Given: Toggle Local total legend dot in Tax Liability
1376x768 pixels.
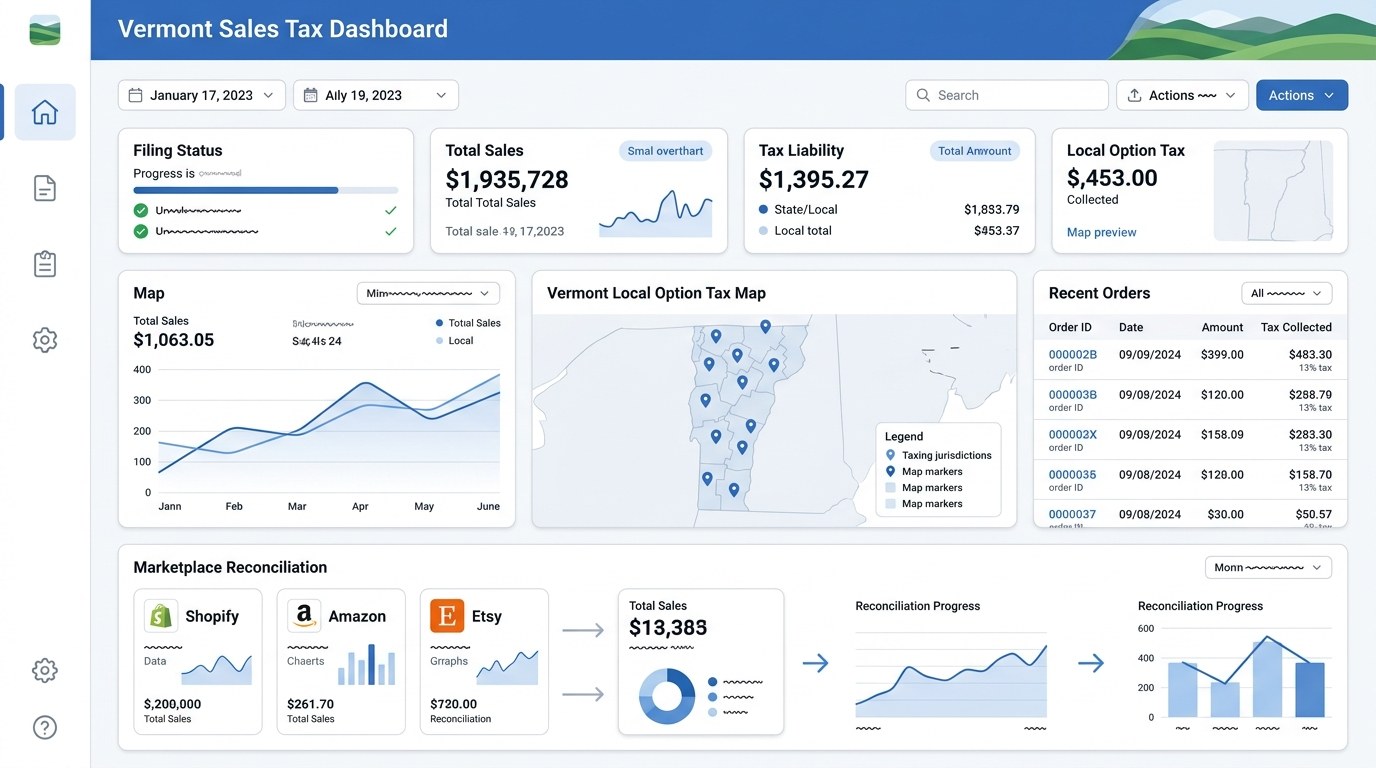Looking at the screenshot, I should pyautogui.click(x=764, y=230).
